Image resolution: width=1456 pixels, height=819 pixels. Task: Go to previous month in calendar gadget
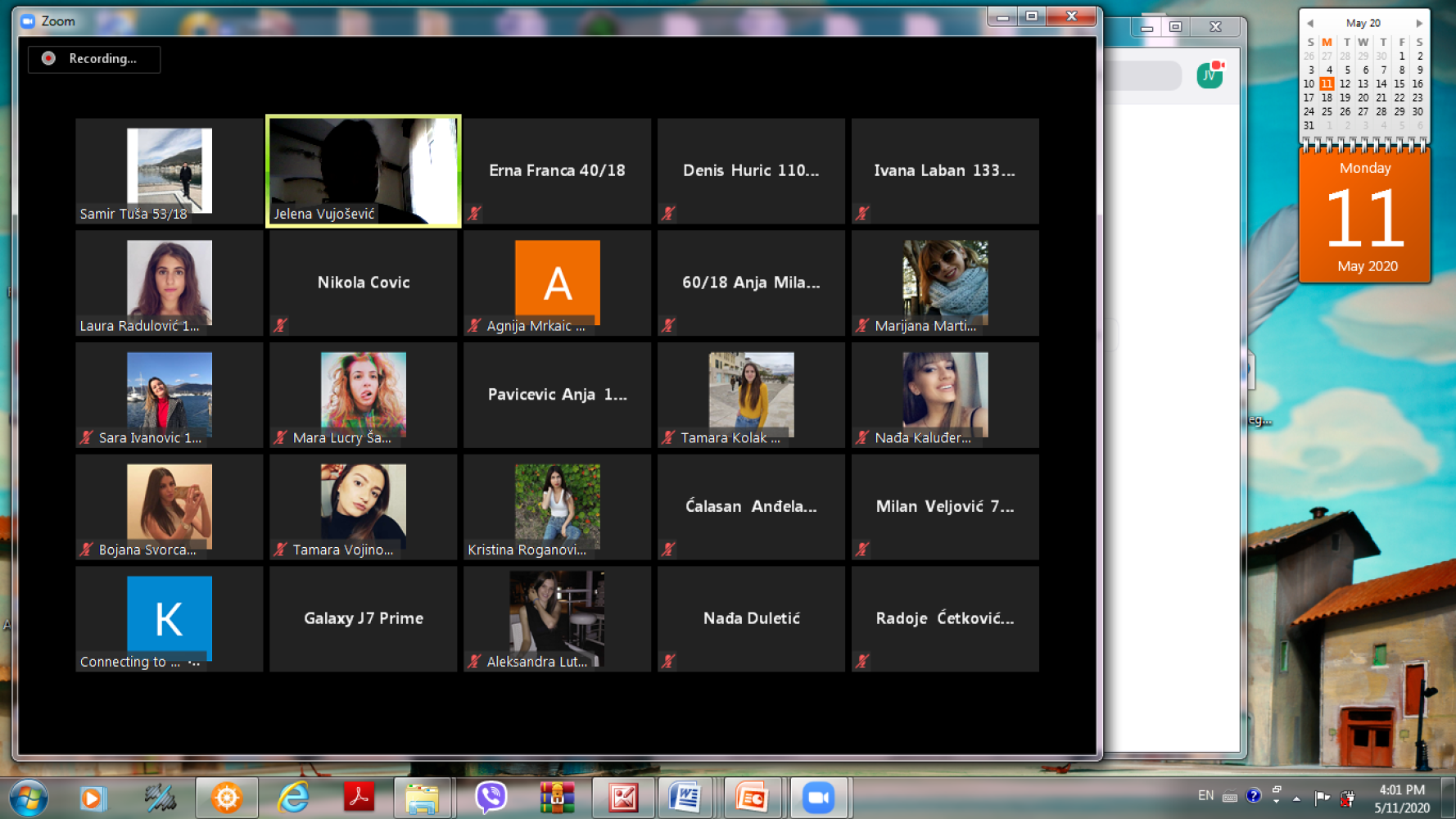[x=1310, y=23]
